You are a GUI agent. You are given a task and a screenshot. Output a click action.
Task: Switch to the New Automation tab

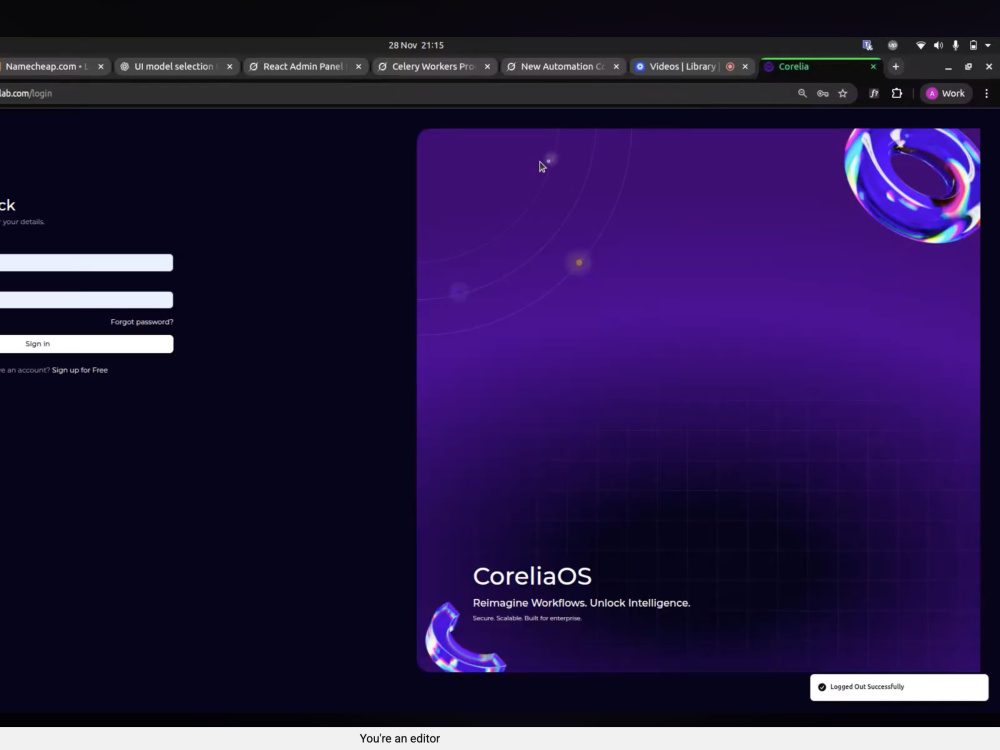coord(561,66)
